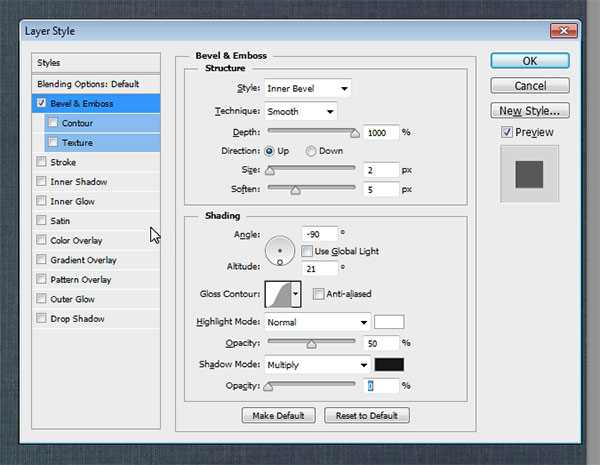Click the Reset to Default button
The image size is (600, 465).
click(367, 415)
